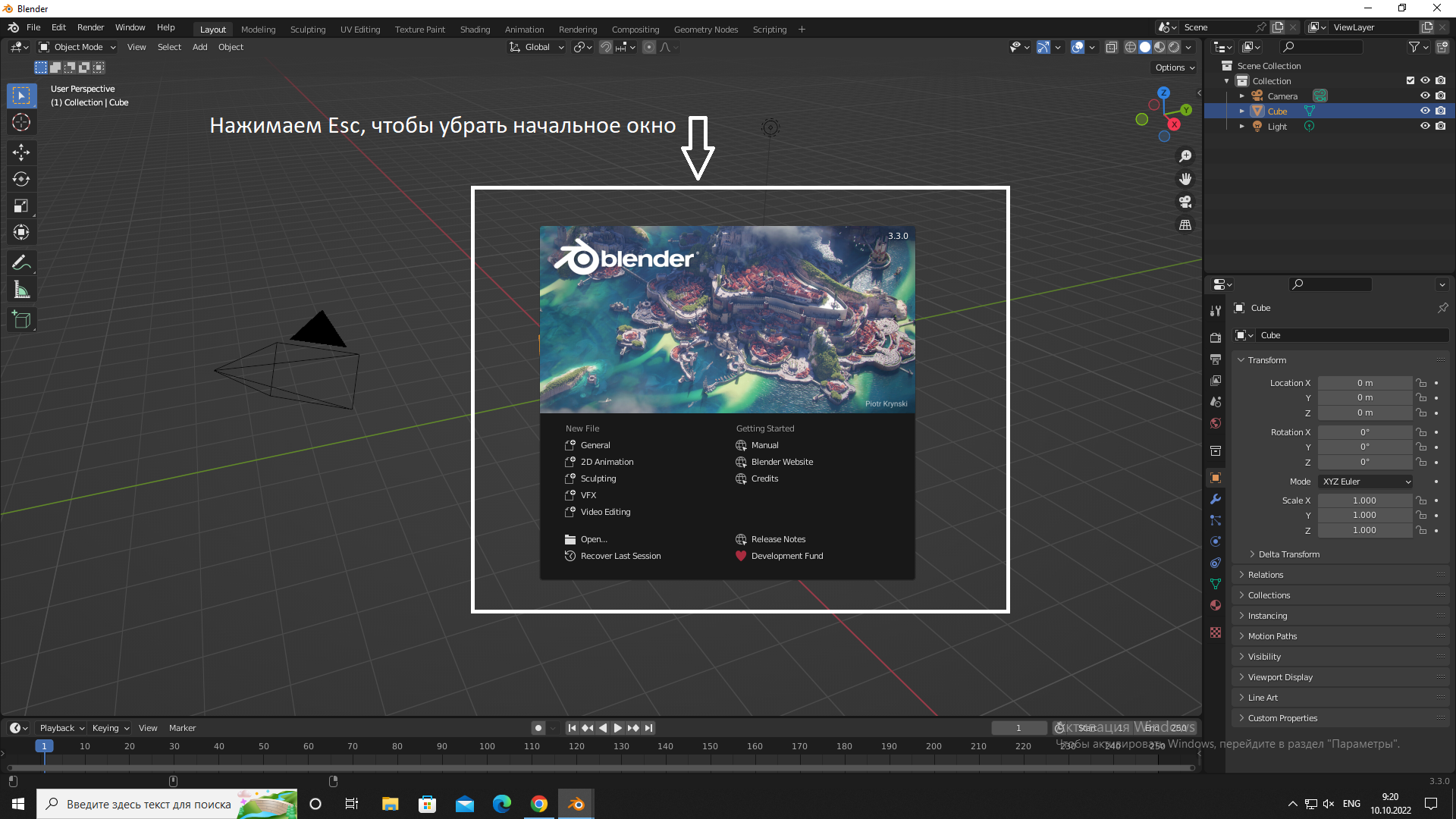This screenshot has width=1456, height=819.
Task: Open the Add menu in viewport header
Action: click(x=199, y=47)
